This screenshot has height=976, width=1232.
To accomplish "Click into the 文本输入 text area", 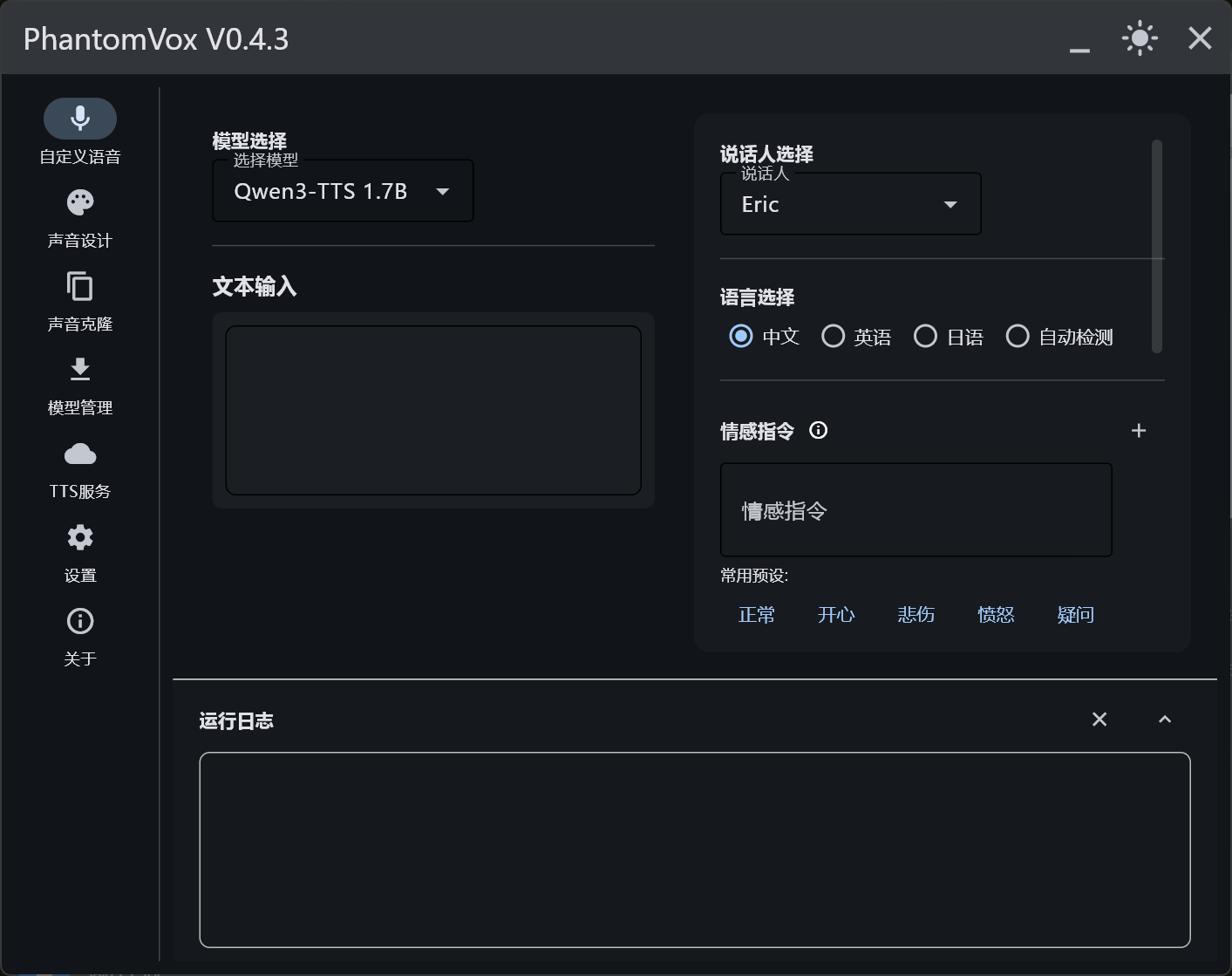I will coord(433,410).
